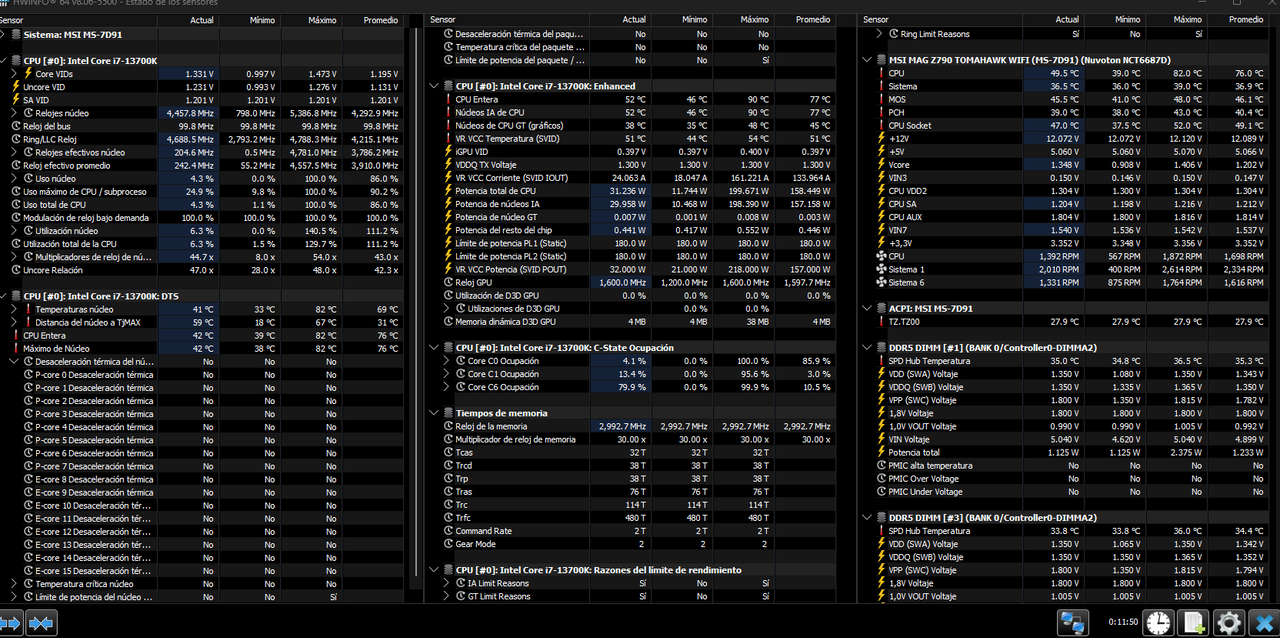This screenshot has height=638, width=1280.
Task: Collapse the CPU [#0] i7-13700K: DTS group
Action: point(4,296)
